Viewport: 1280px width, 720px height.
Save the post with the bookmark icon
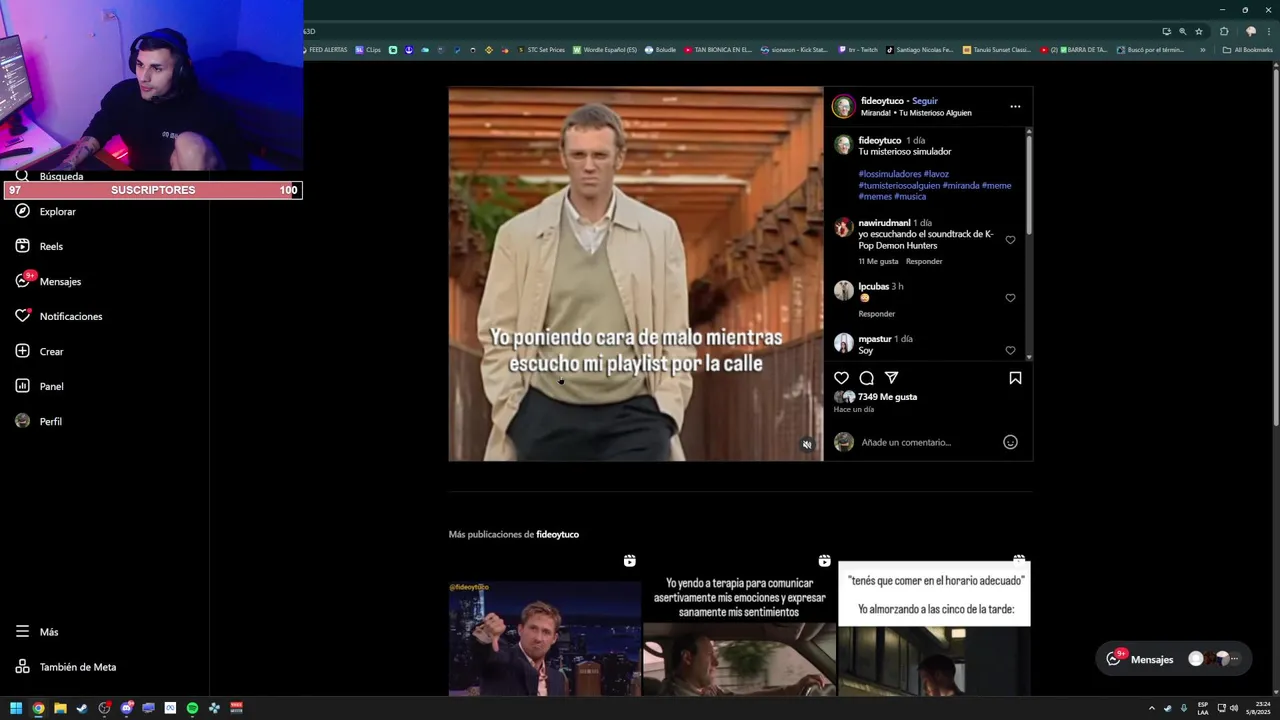pos(1015,378)
